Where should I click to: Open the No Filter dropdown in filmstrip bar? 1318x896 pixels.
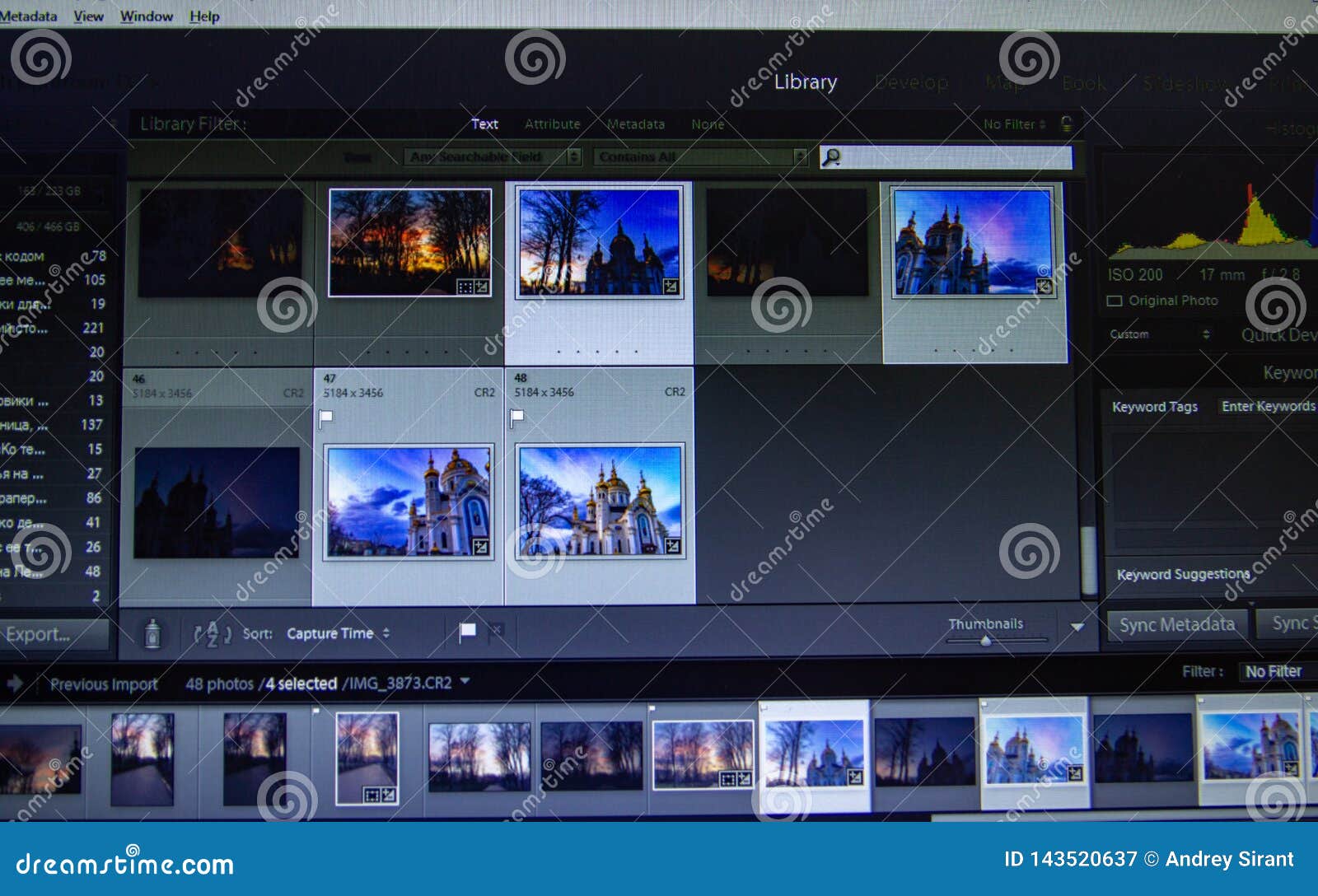tap(1273, 671)
